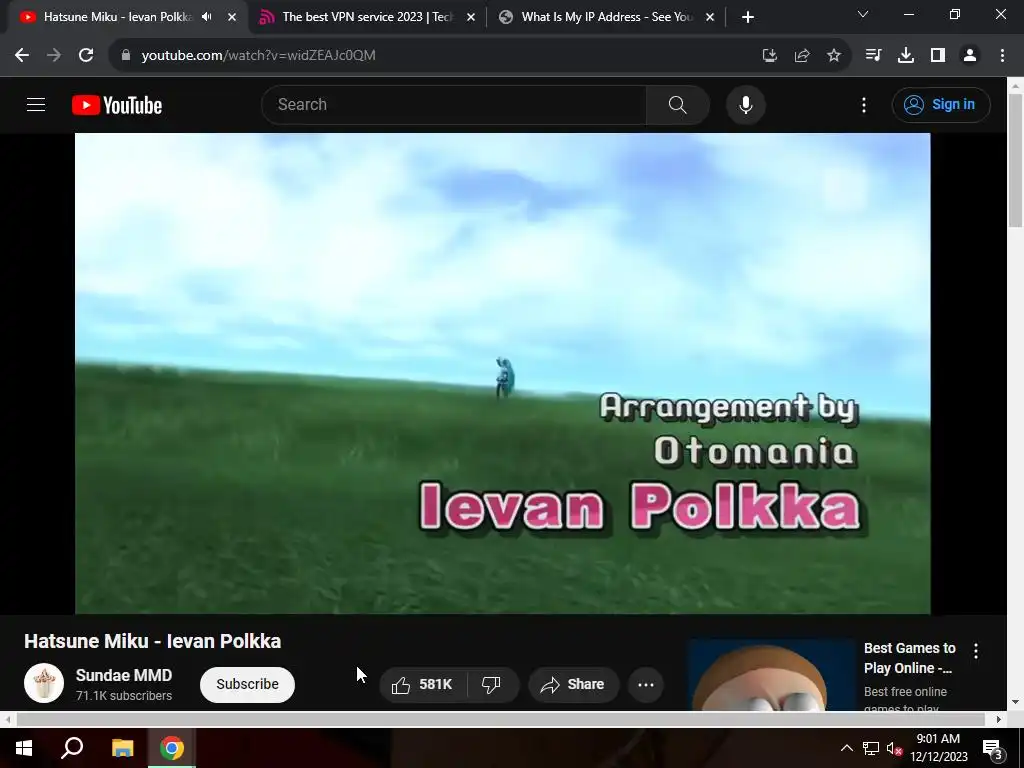This screenshot has height=768, width=1024.
Task: Open the YouTube guide hamburger menu
Action: [36, 104]
